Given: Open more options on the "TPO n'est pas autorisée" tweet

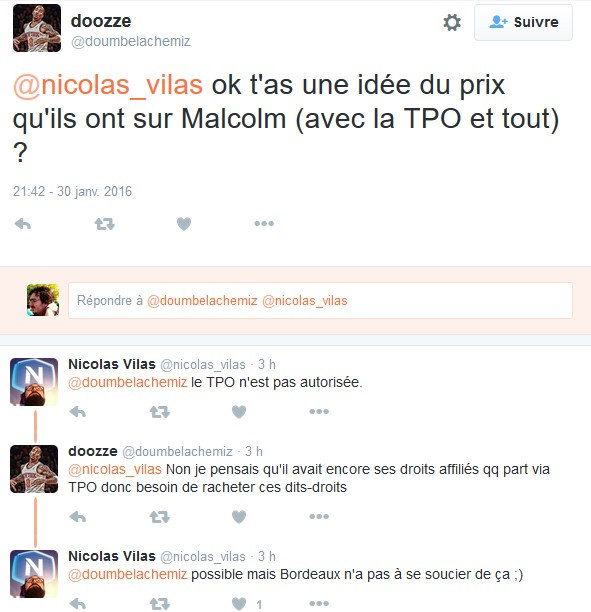Looking at the screenshot, I should tap(319, 411).
